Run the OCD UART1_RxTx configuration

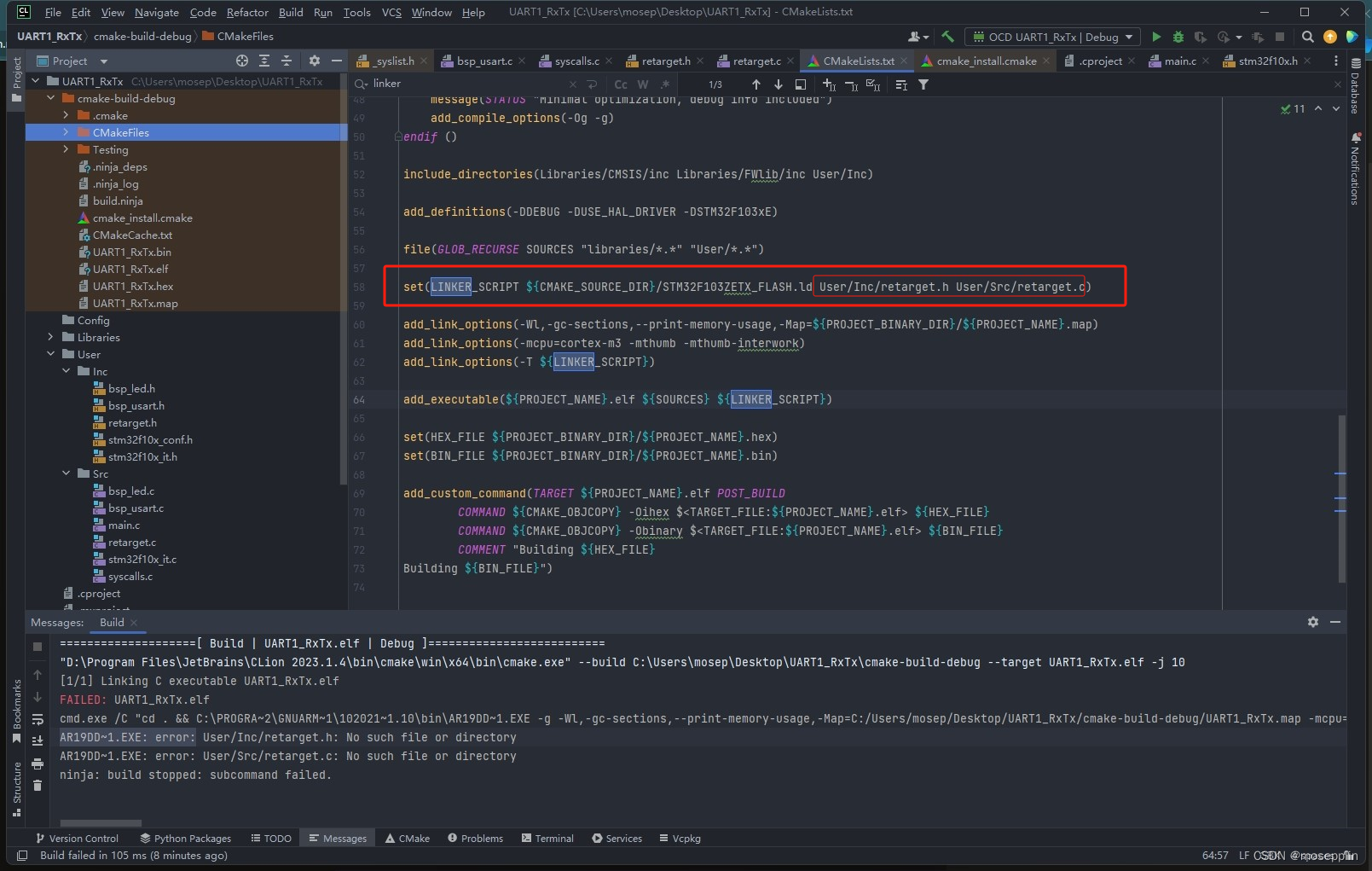(1156, 37)
